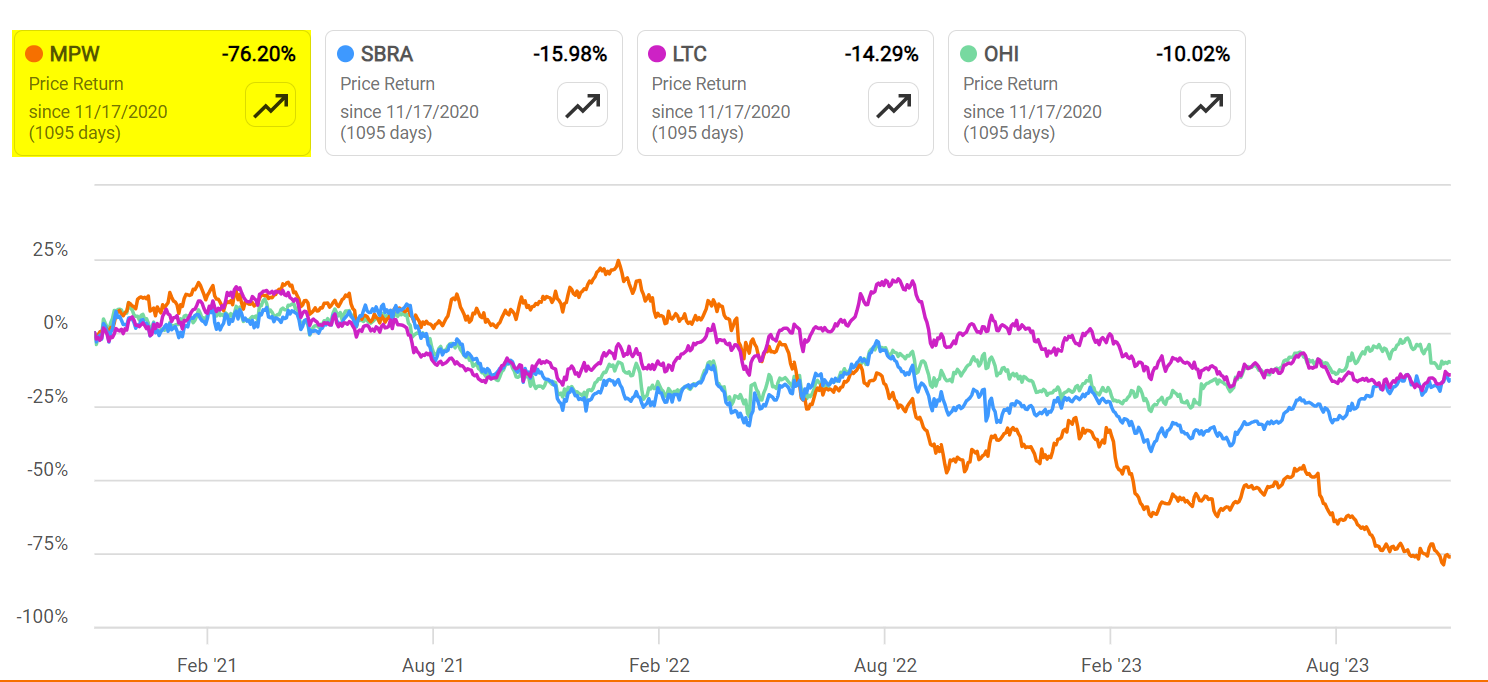Click the trend chart icon in MPW card
Viewport: 1488px width, 682px height.
tap(270, 104)
